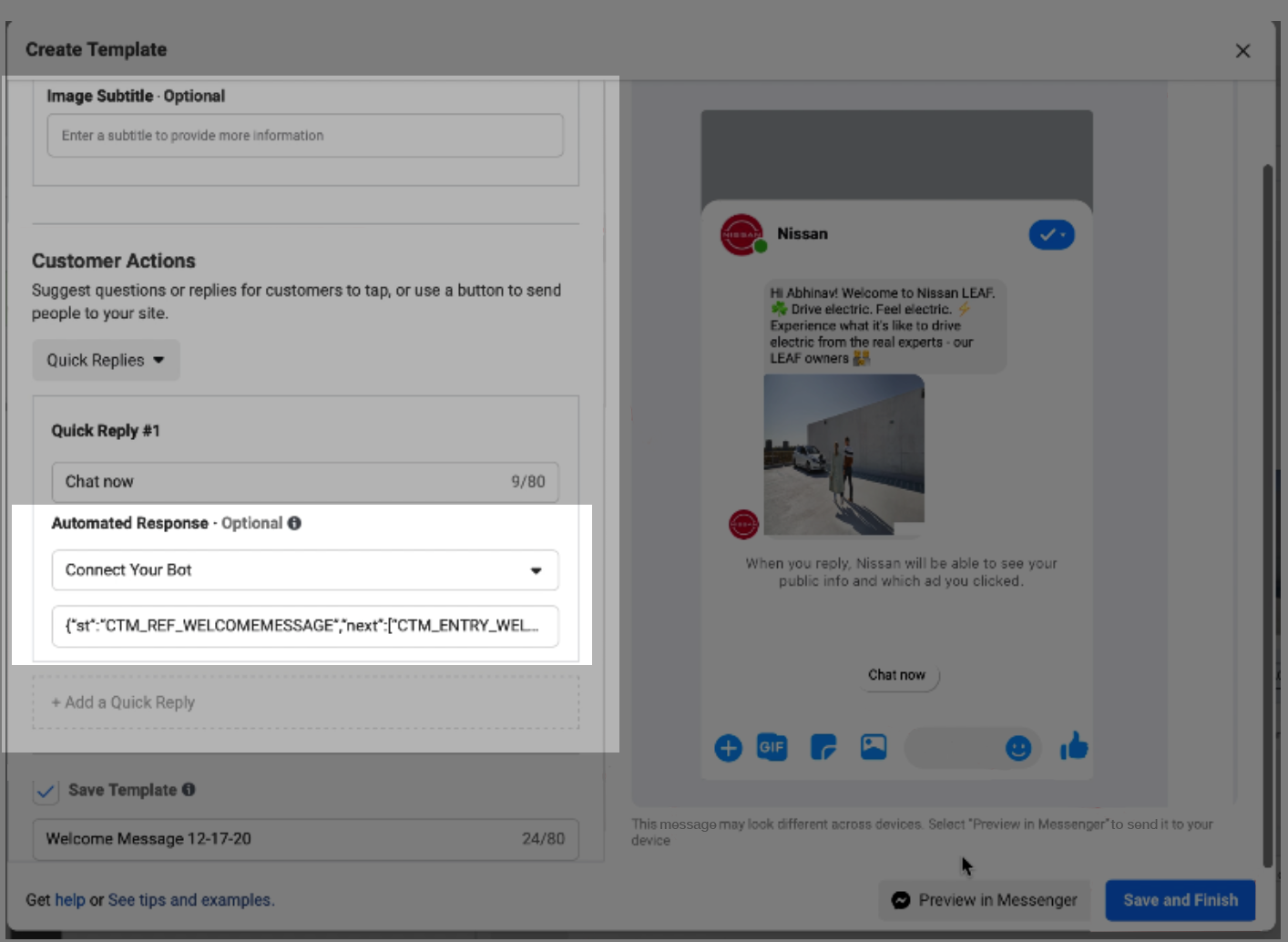Edit the Welcome Message 12-17-20 template name
1288x942 pixels.
click(x=305, y=839)
